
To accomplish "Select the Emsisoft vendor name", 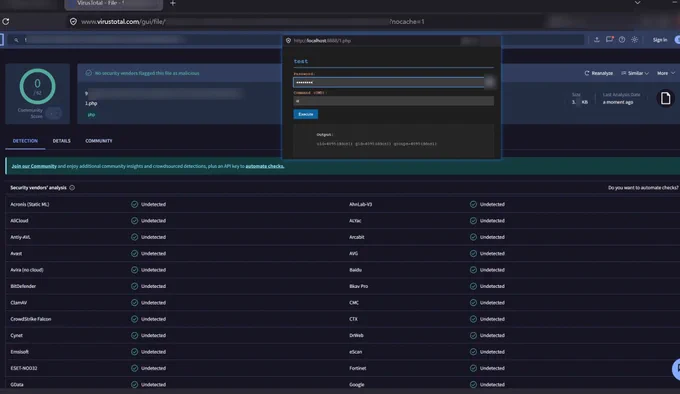I will 20,352.
